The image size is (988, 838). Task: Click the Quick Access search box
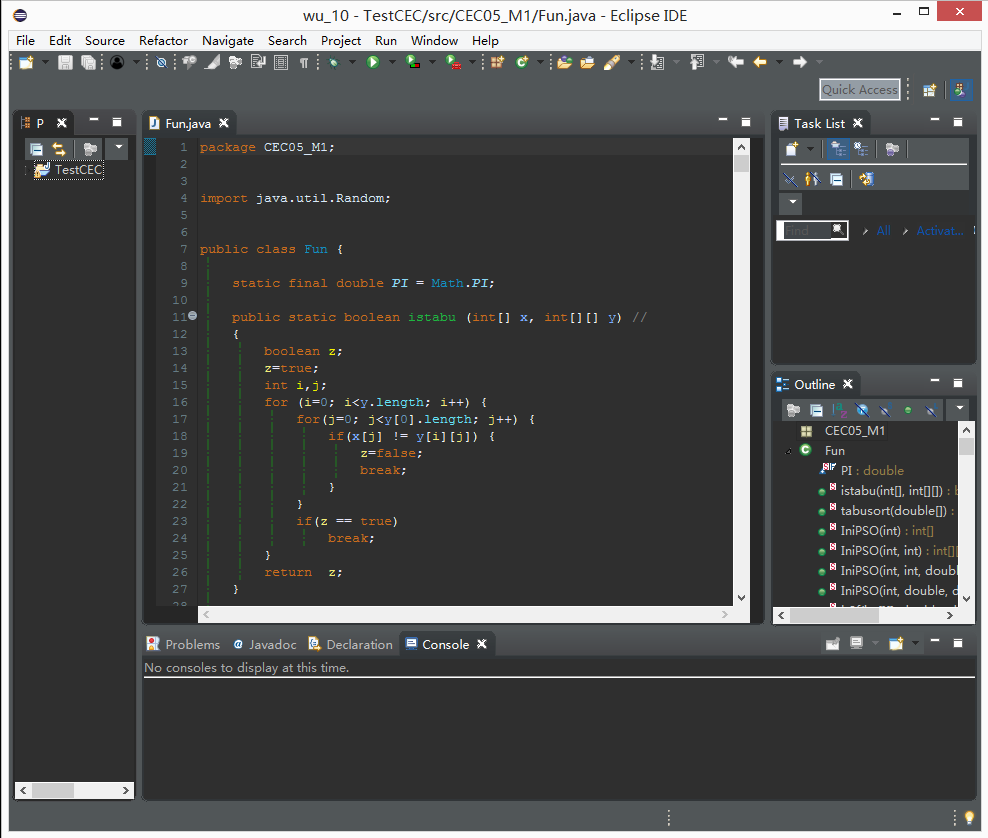pos(859,90)
